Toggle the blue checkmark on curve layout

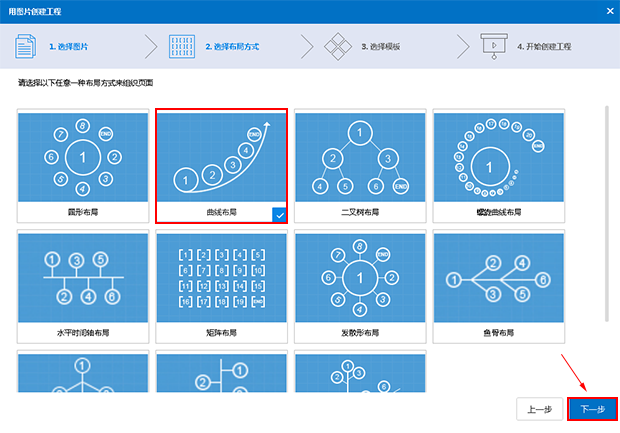pos(279,215)
